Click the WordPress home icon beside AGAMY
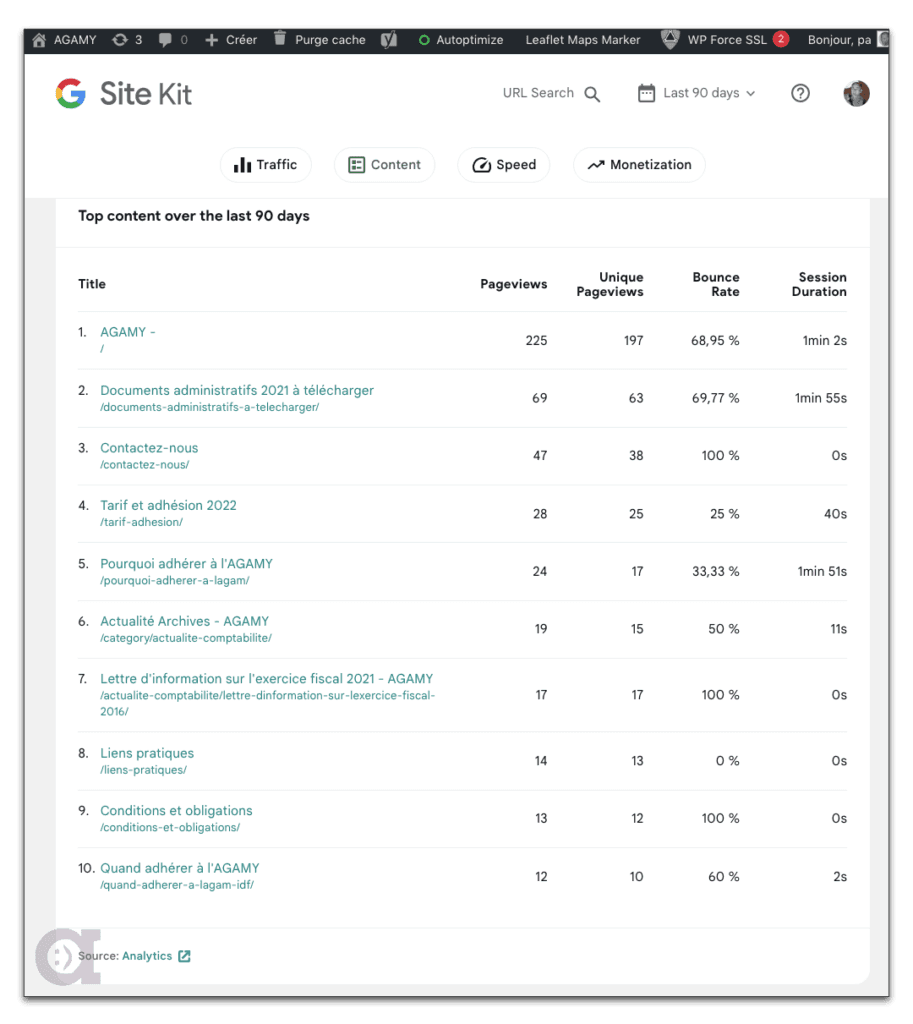 (x=39, y=40)
